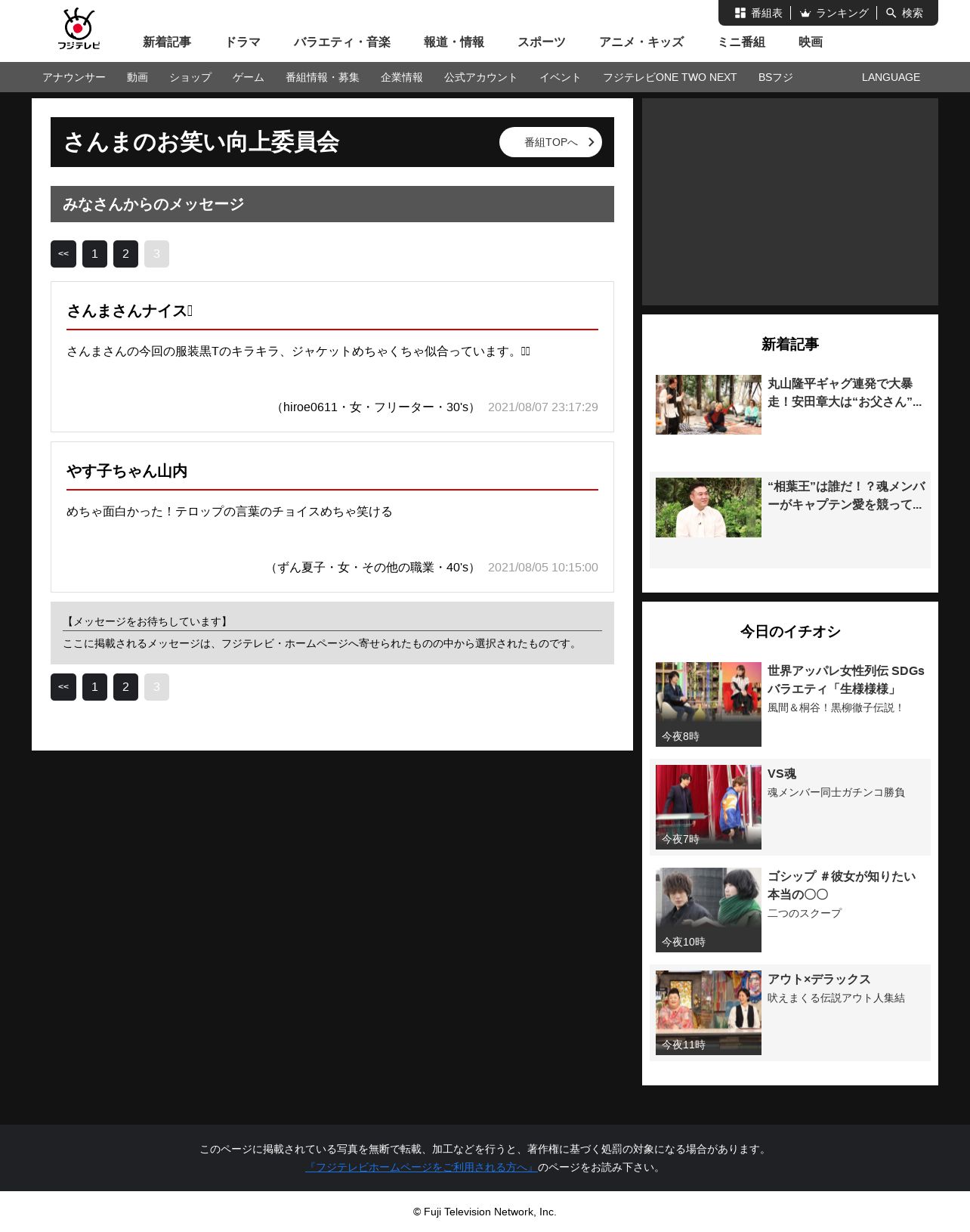Screen dimensions: 970x1232
Task: Open the アニメ・キッズ menu
Action: [x=641, y=42]
